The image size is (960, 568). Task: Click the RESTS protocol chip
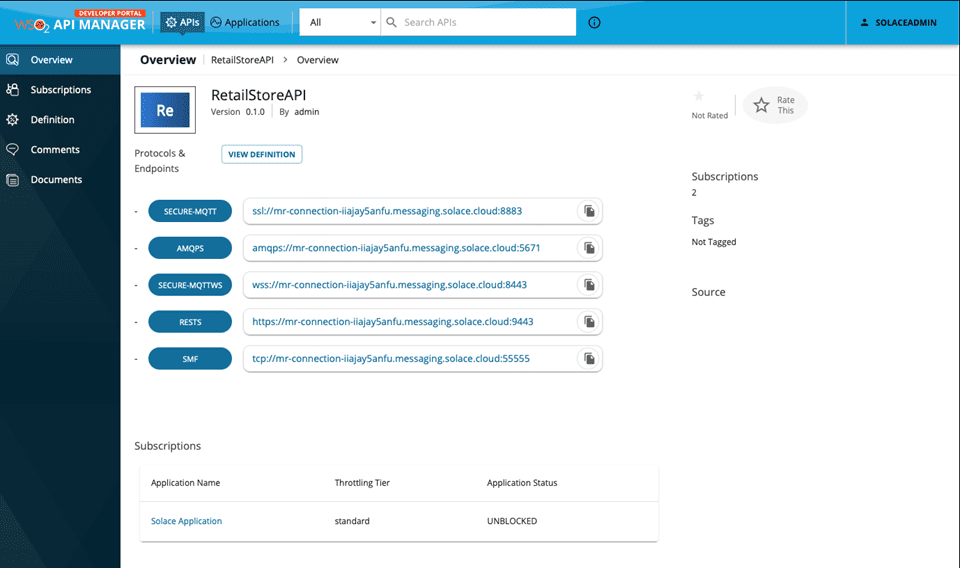pos(190,322)
